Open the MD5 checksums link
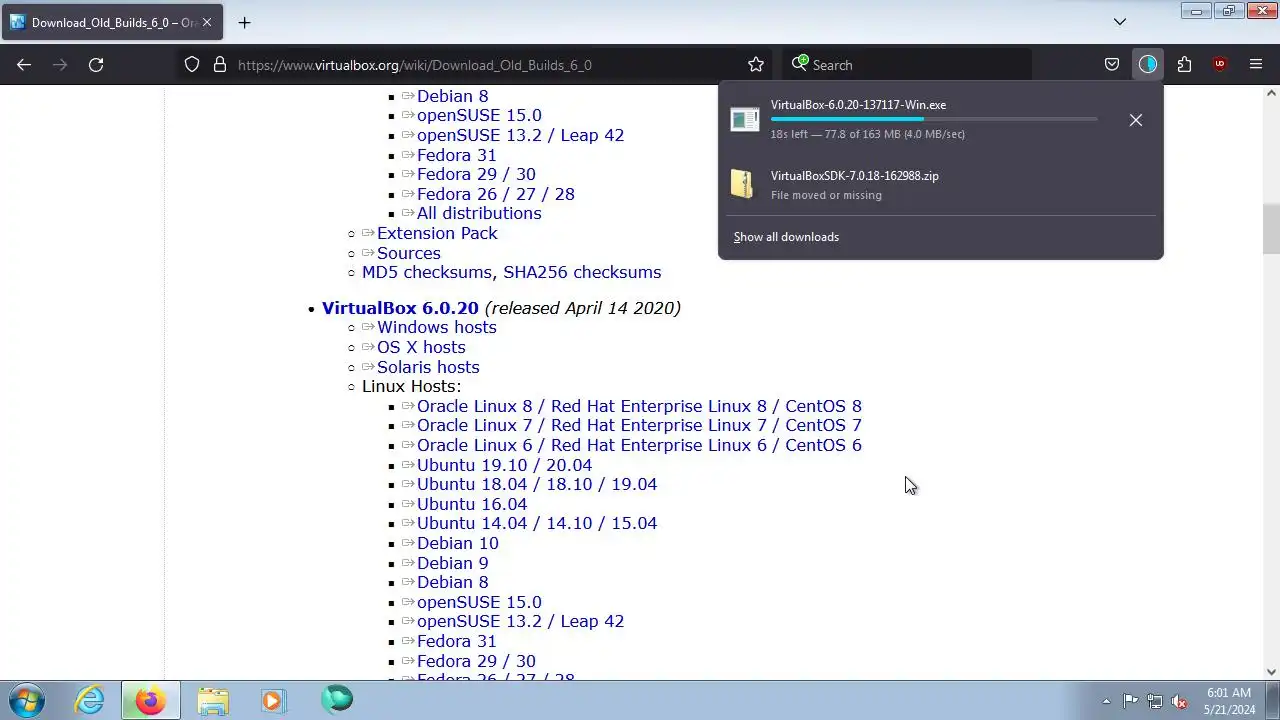The width and height of the screenshot is (1280, 720). [x=427, y=272]
